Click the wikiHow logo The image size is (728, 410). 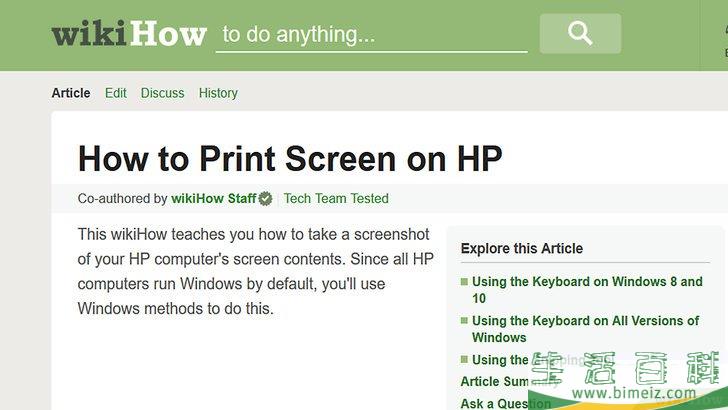tap(128, 33)
